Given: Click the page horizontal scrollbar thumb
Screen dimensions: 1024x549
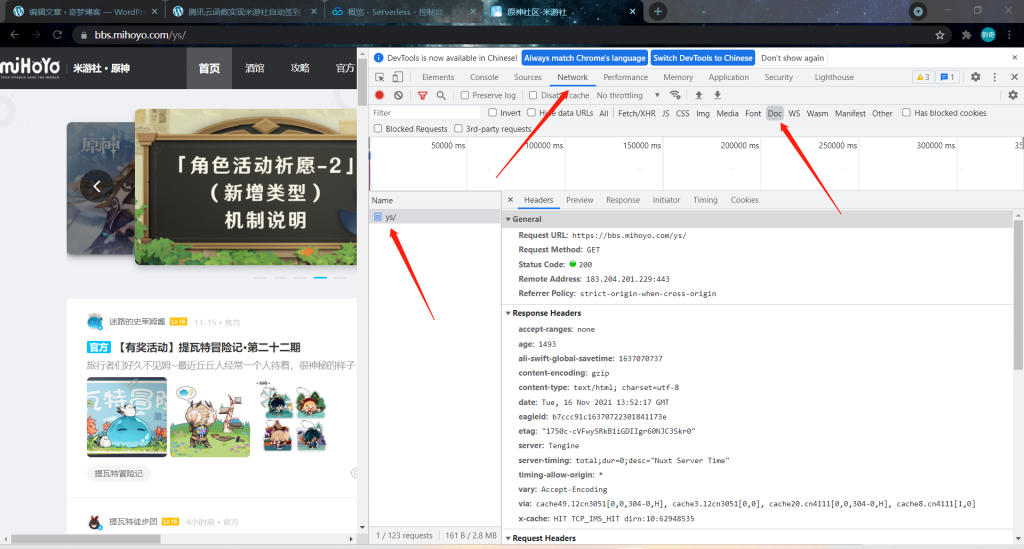Looking at the screenshot, I should point(86,539).
